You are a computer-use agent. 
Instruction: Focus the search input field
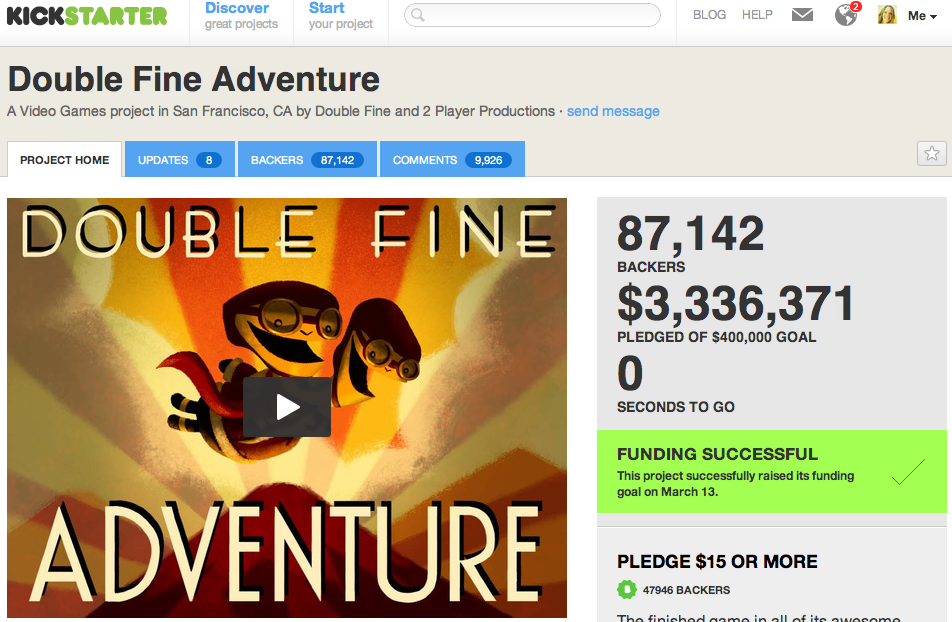(x=532, y=15)
